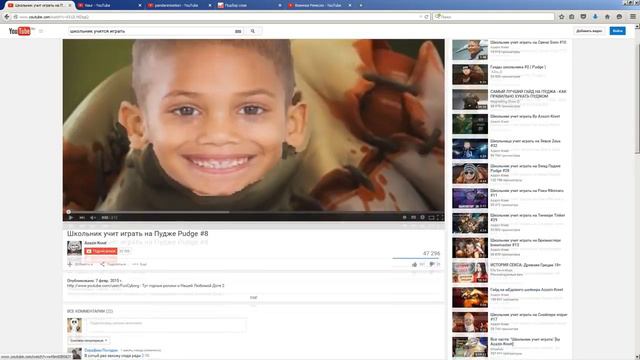Click the browser search box
Viewport: 640px width, 360px height.
click(x=494, y=17)
